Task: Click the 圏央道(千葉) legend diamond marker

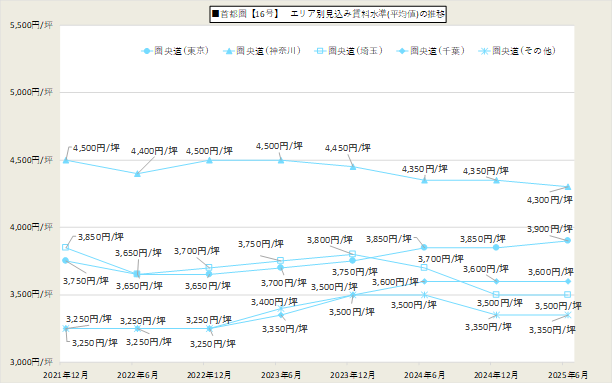Action: point(402,51)
